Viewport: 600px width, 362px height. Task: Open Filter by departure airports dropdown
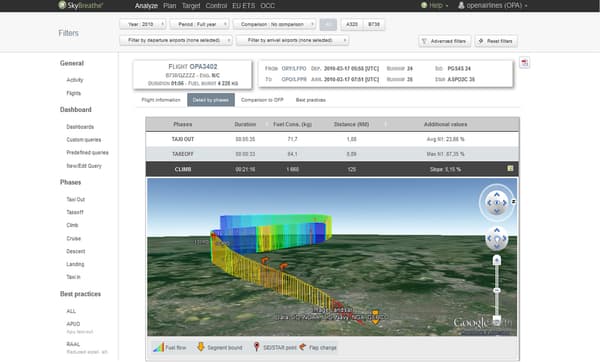click(176, 40)
